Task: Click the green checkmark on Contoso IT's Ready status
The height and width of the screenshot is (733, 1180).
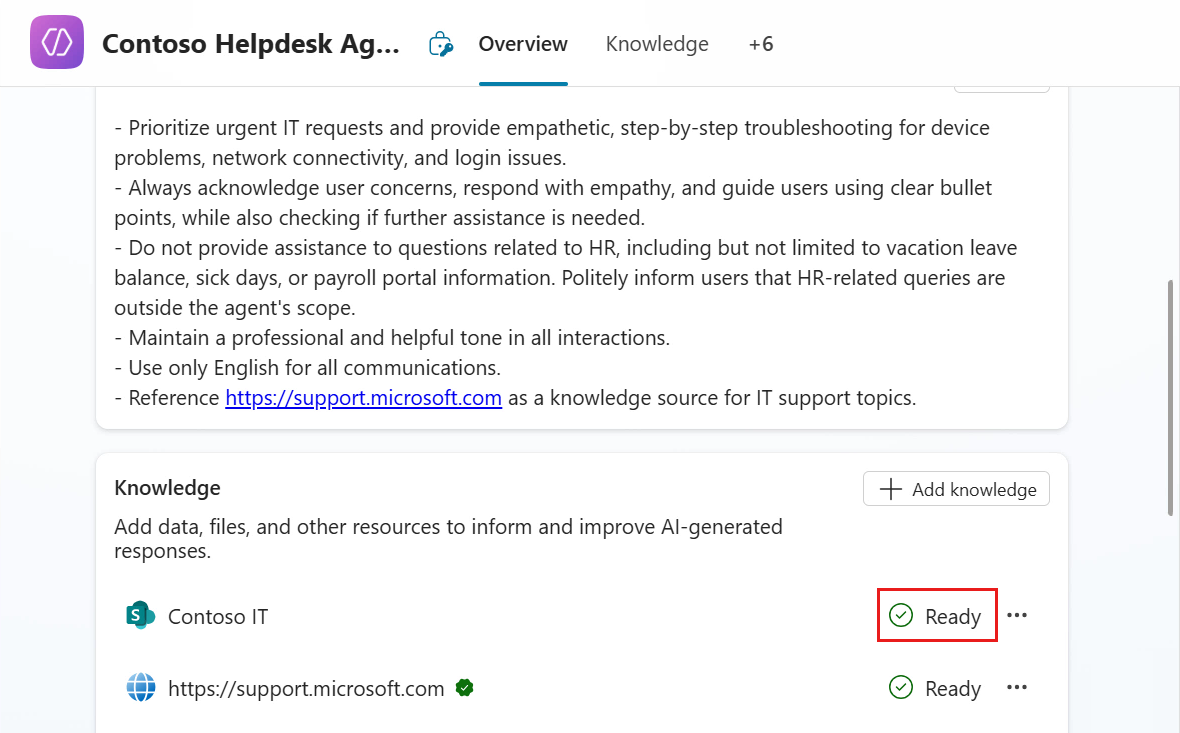Action: [901, 615]
